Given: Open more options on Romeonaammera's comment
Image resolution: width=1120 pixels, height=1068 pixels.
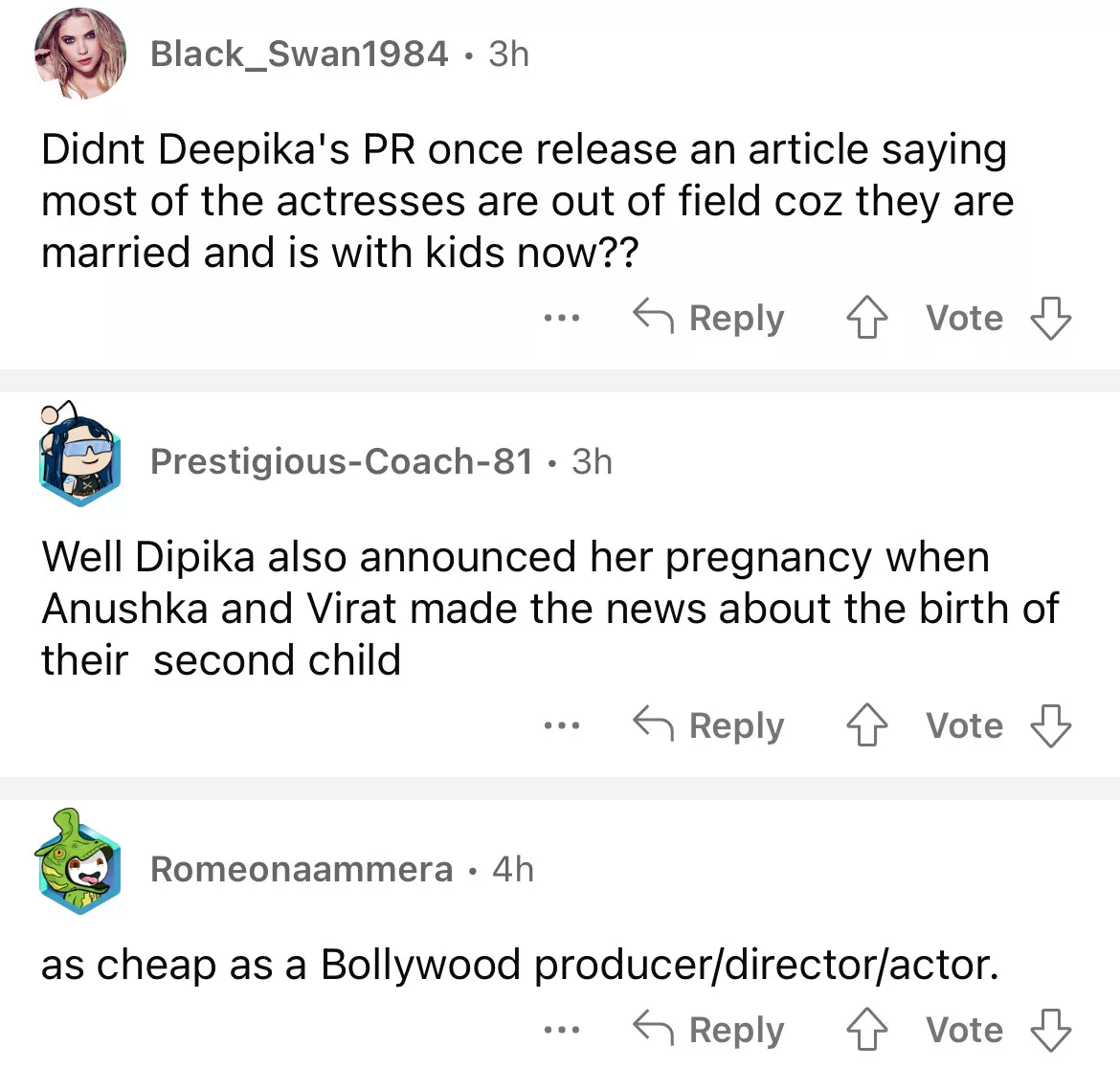Looking at the screenshot, I should point(561,1030).
